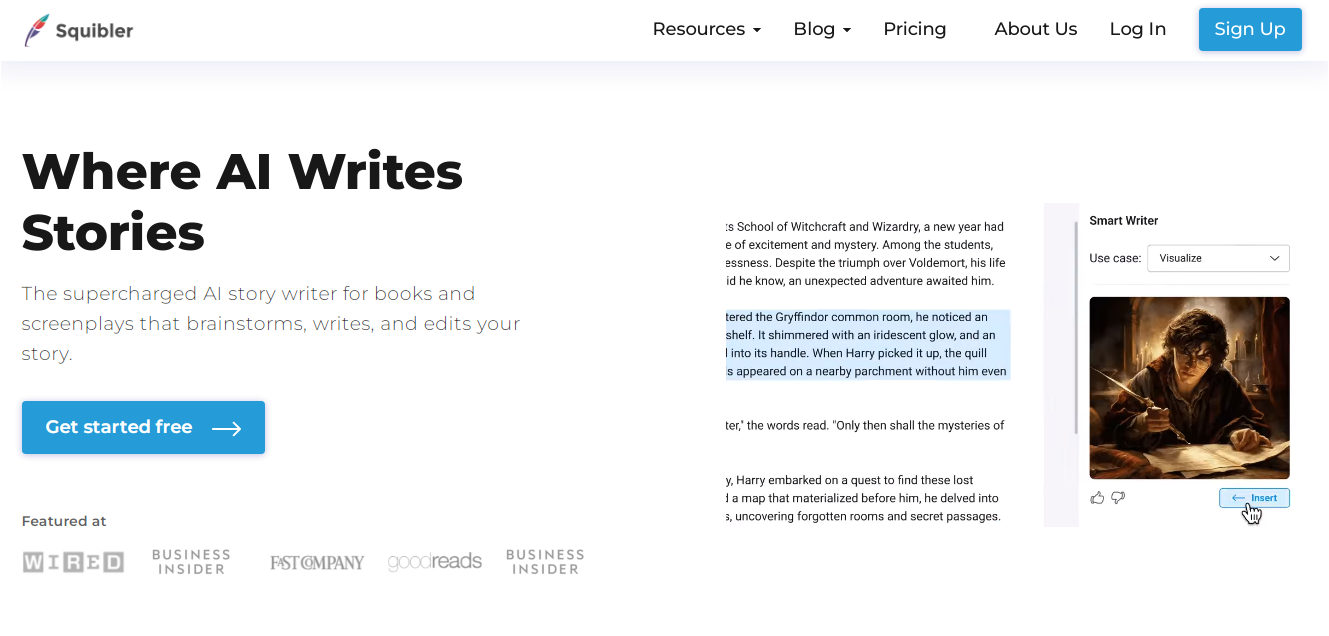Go to the Pricing page
This screenshot has width=1329, height=636.
pos(914,29)
